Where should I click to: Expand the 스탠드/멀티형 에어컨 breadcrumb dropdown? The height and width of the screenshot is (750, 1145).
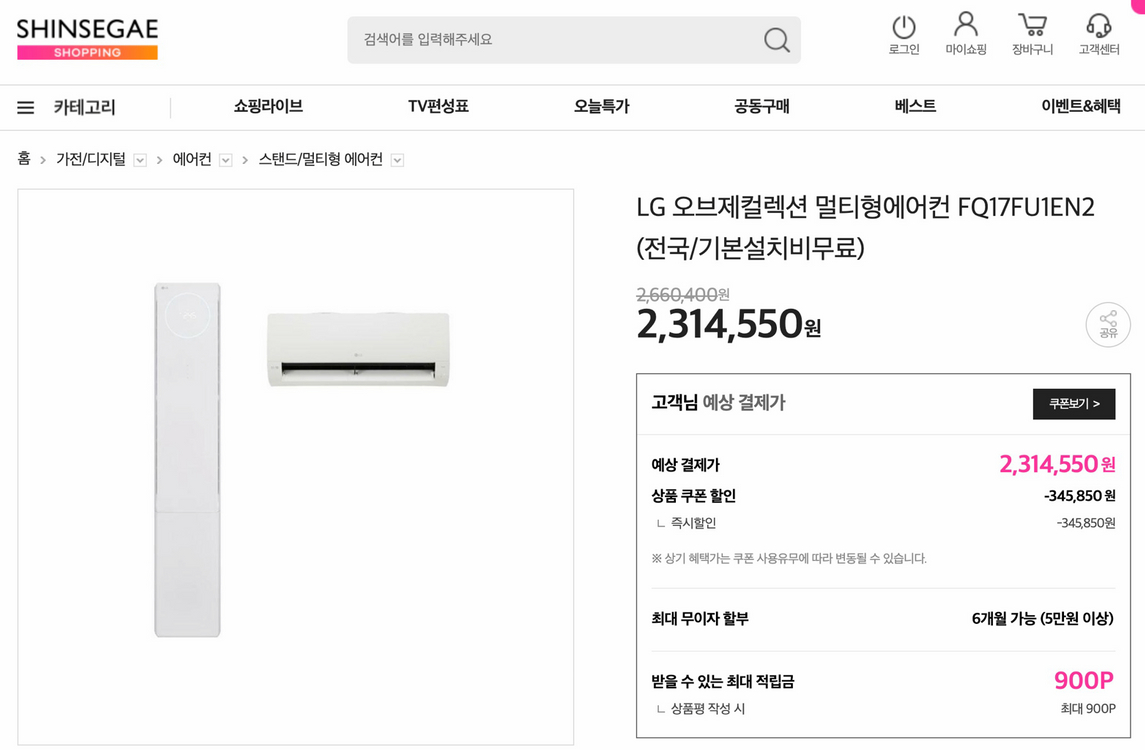[x=397, y=160]
